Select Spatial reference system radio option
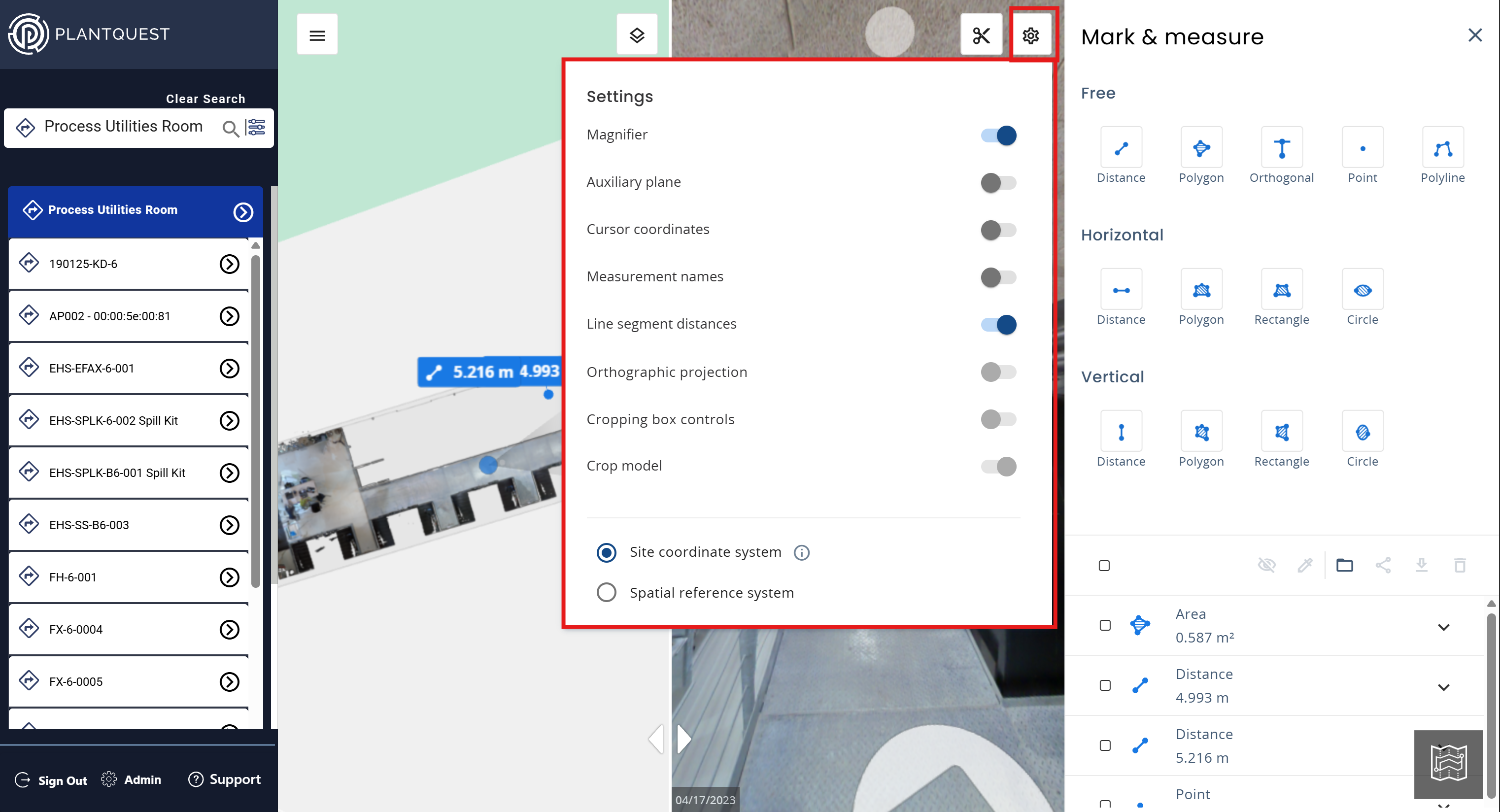 click(x=606, y=593)
